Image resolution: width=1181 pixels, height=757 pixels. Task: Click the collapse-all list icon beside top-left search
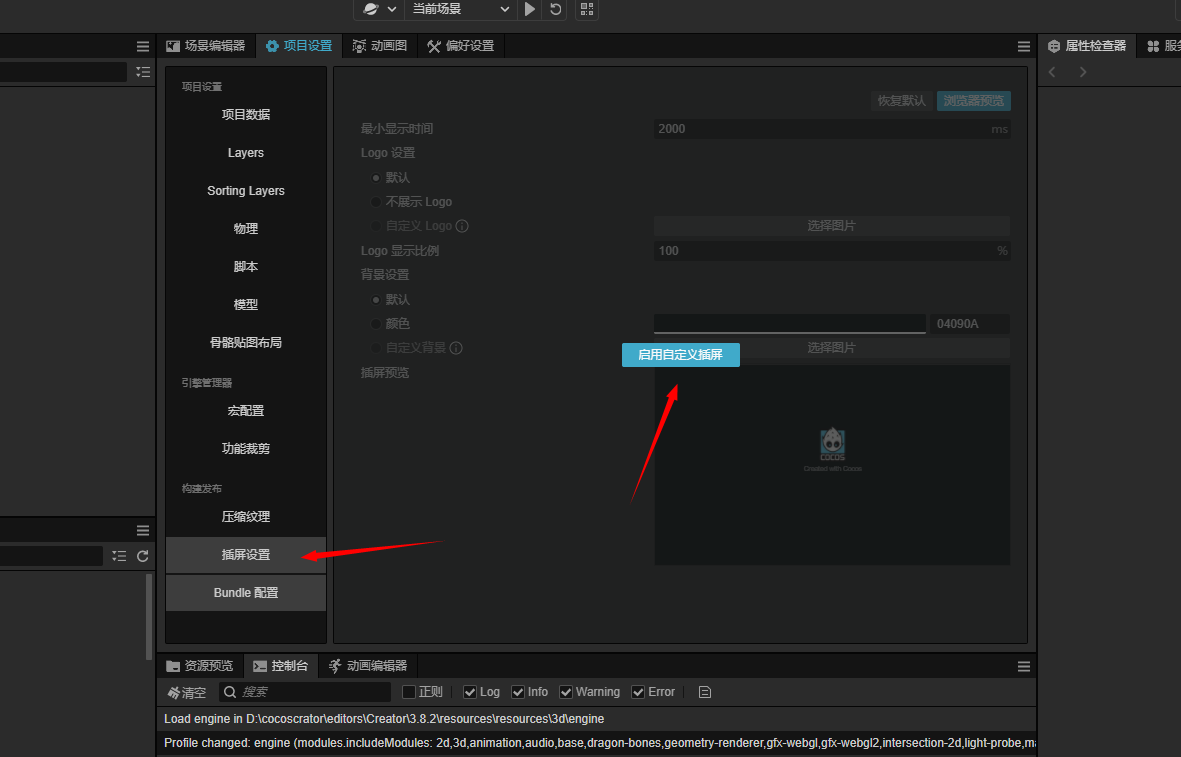pos(142,72)
